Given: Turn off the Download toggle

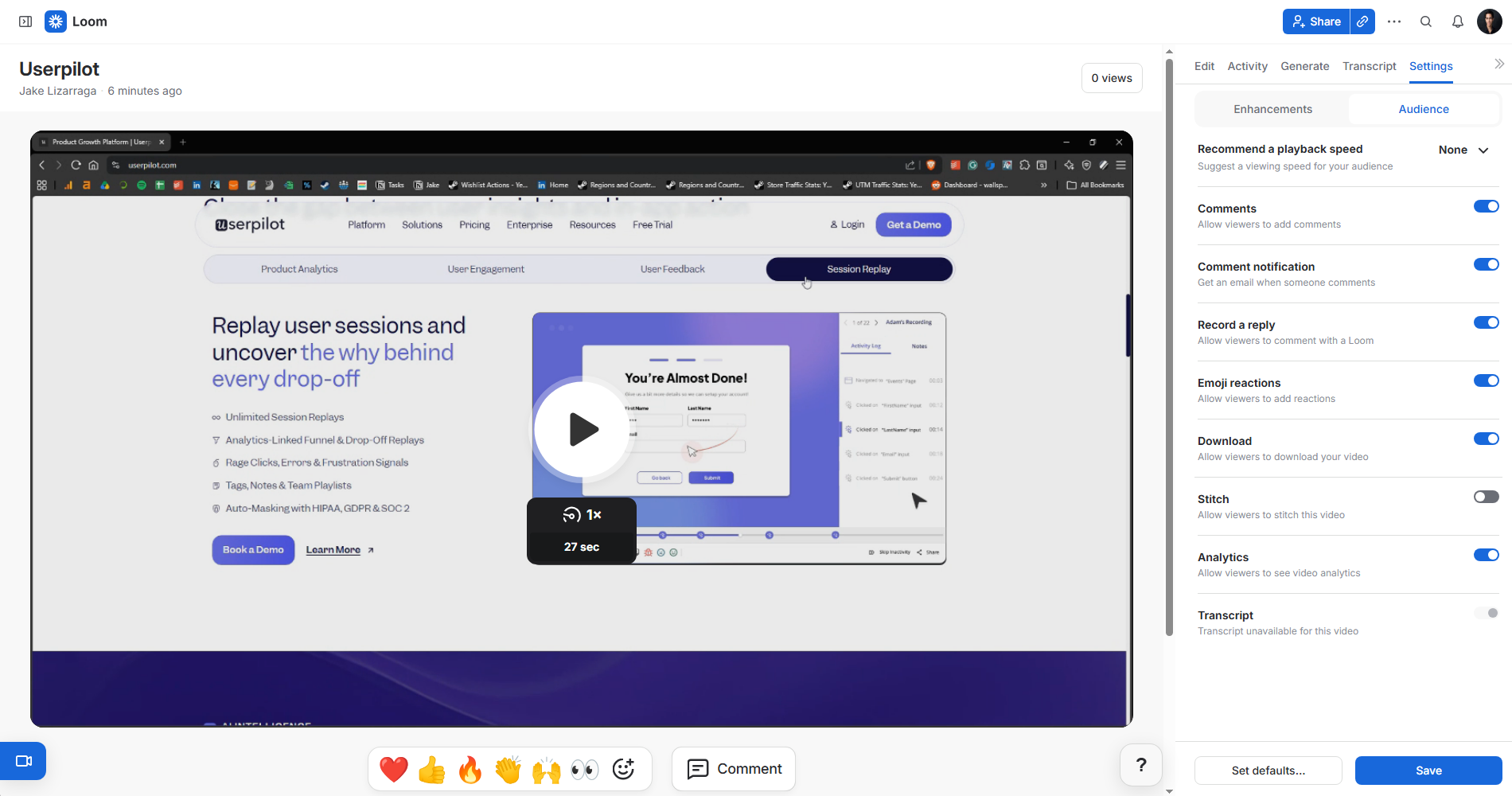Looking at the screenshot, I should pos(1486,439).
